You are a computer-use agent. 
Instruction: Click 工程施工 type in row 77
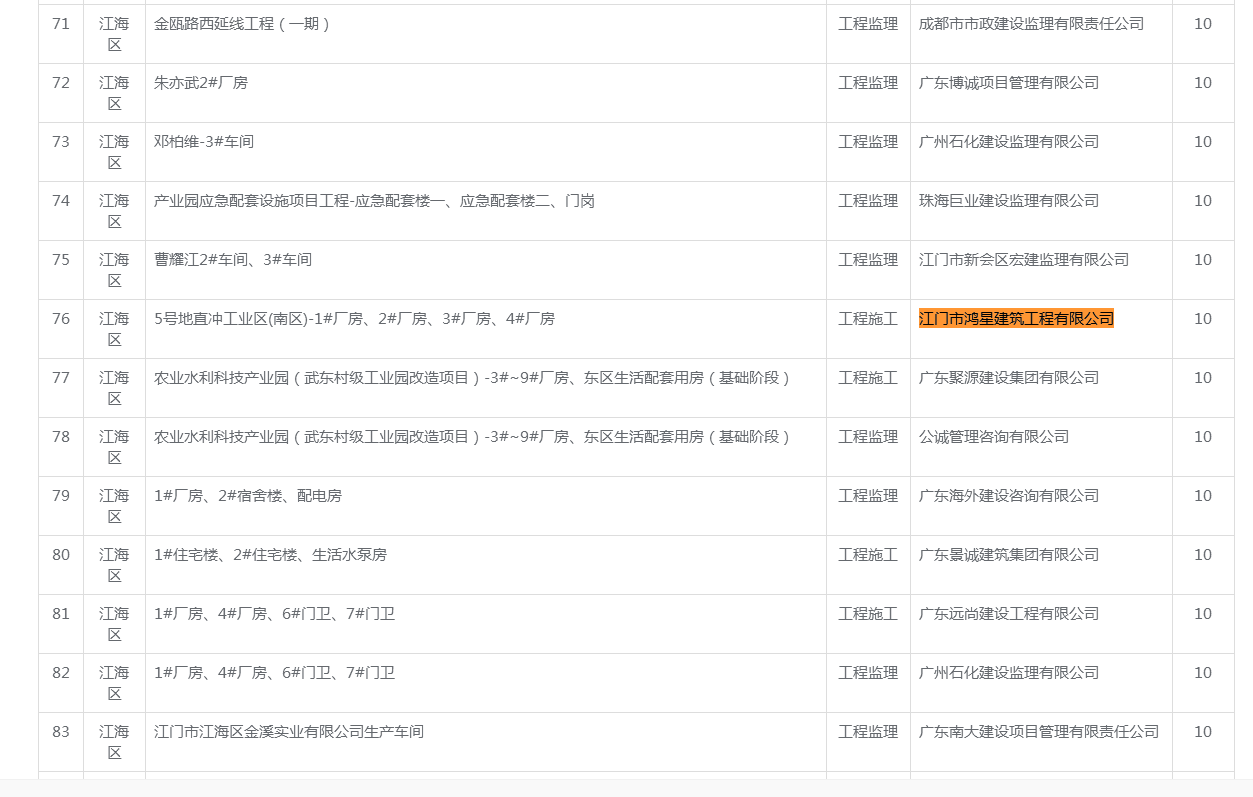tap(868, 378)
